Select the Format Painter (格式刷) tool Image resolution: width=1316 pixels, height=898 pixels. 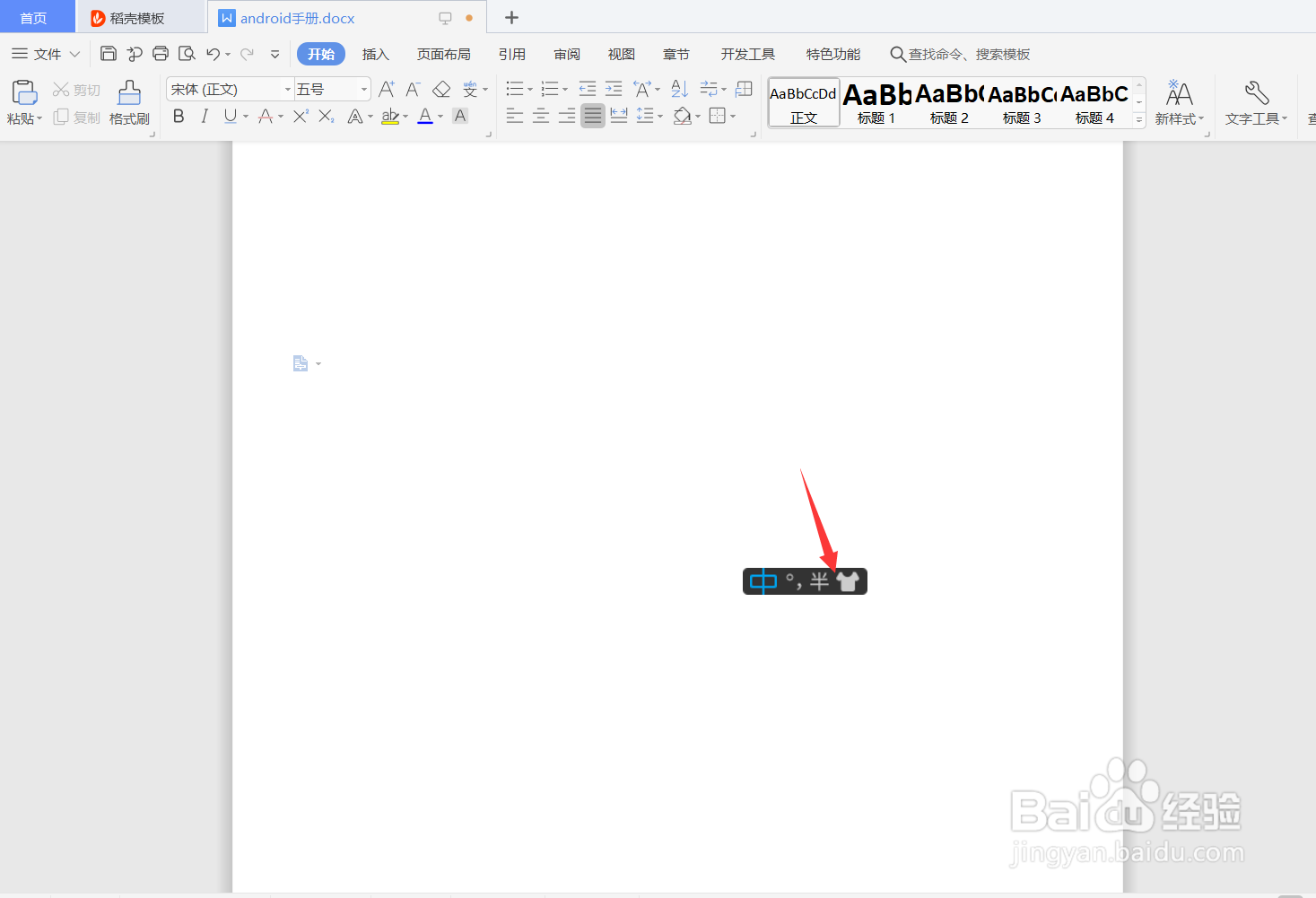[x=129, y=102]
